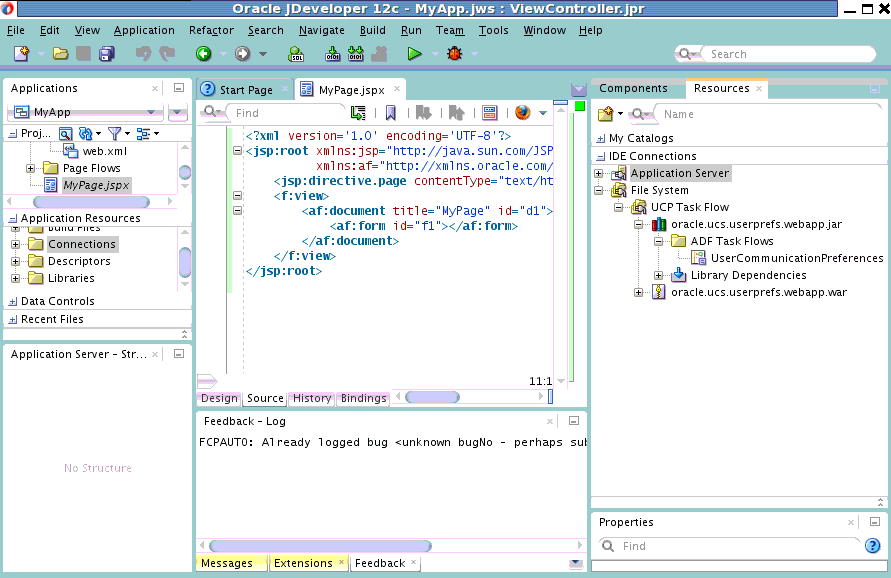Switch to the Start Page tab

click(x=245, y=90)
